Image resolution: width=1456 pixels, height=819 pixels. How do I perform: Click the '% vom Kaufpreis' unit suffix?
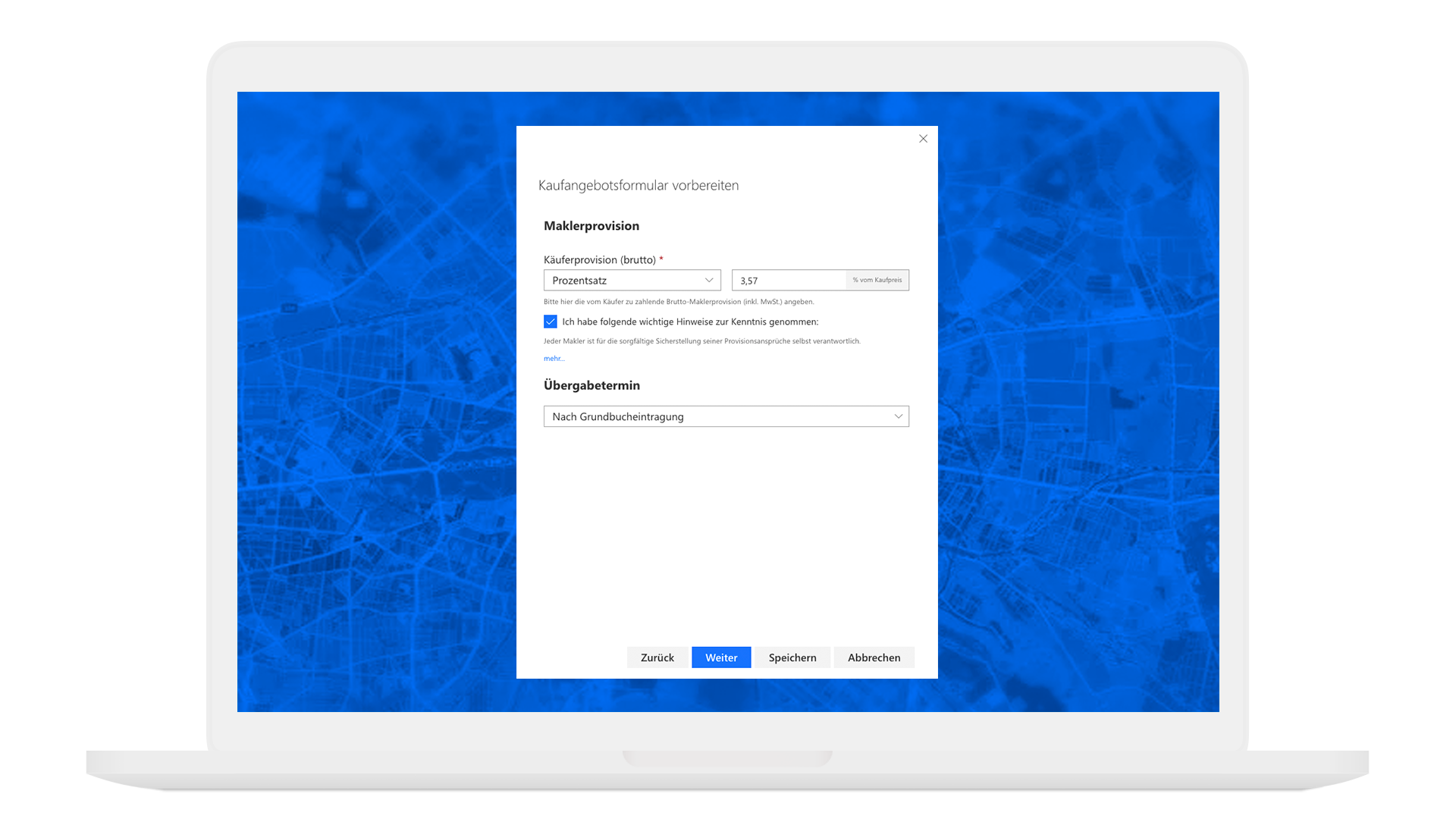tap(877, 281)
